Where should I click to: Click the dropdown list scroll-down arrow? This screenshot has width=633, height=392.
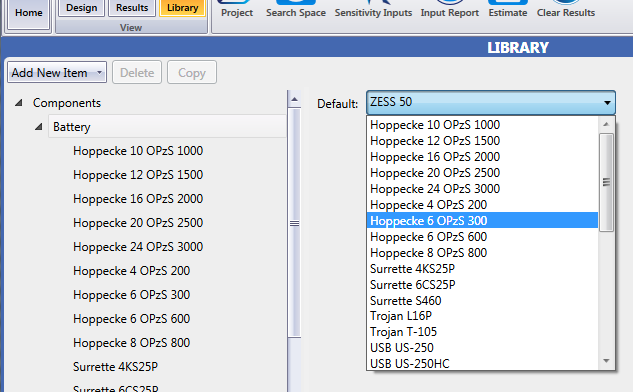click(606, 361)
